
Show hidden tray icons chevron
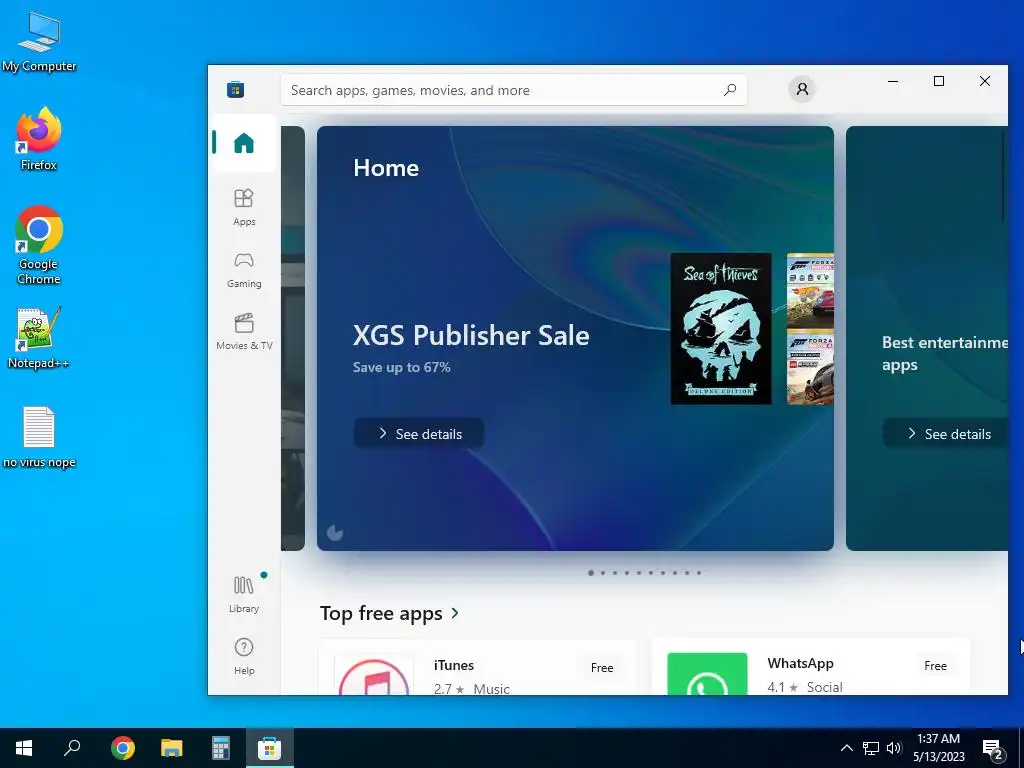point(846,748)
